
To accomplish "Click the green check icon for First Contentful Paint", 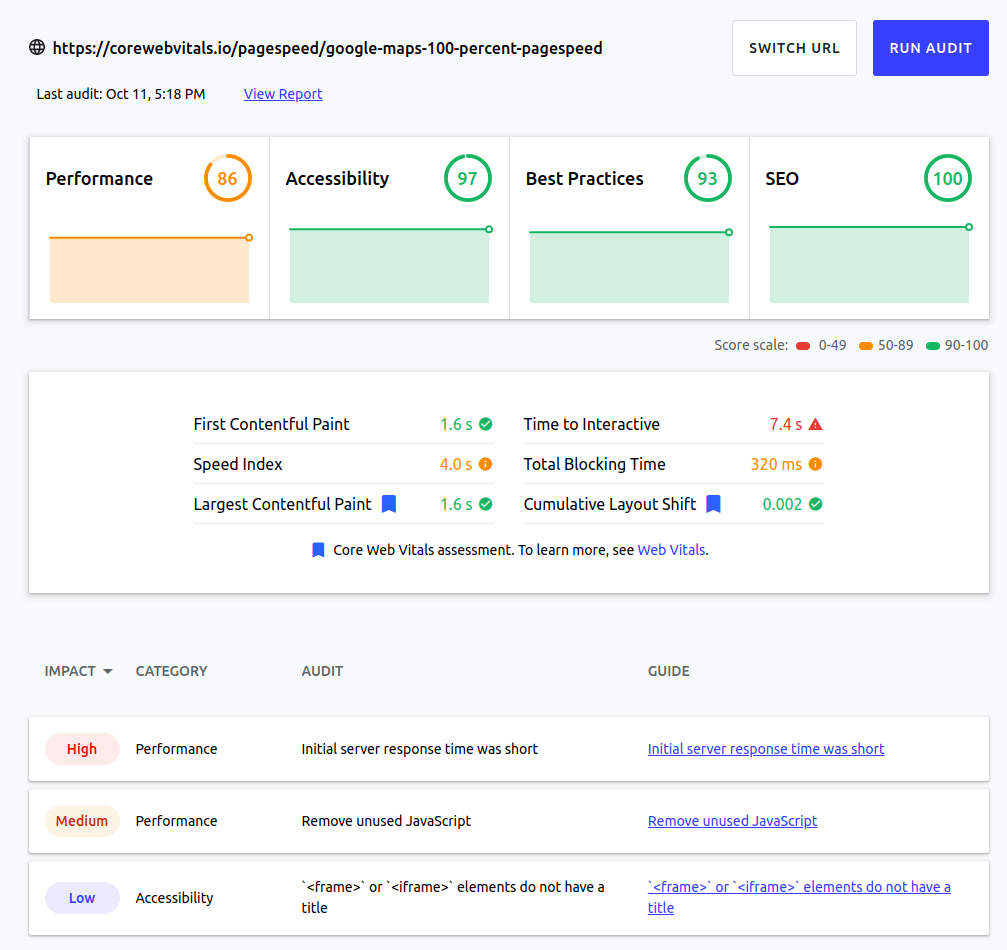I will [485, 424].
